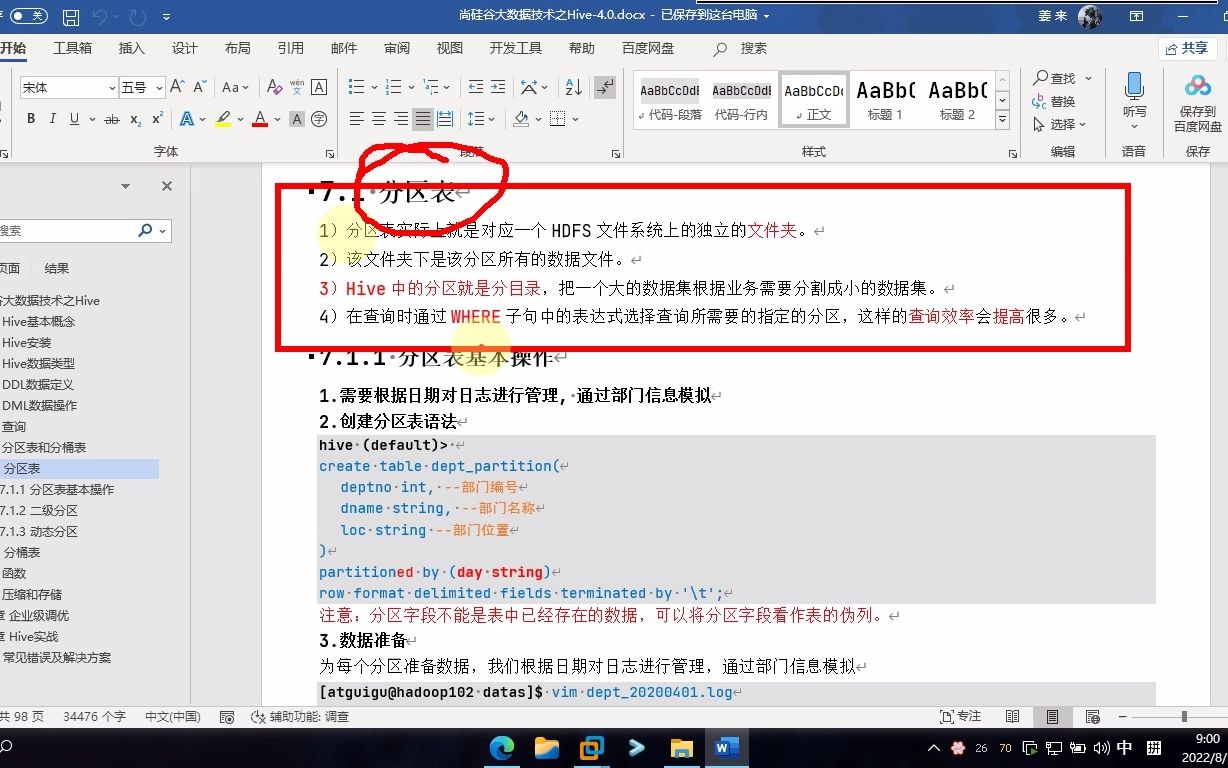Close the navigation pane
The image size is (1228, 768).
coord(167,186)
